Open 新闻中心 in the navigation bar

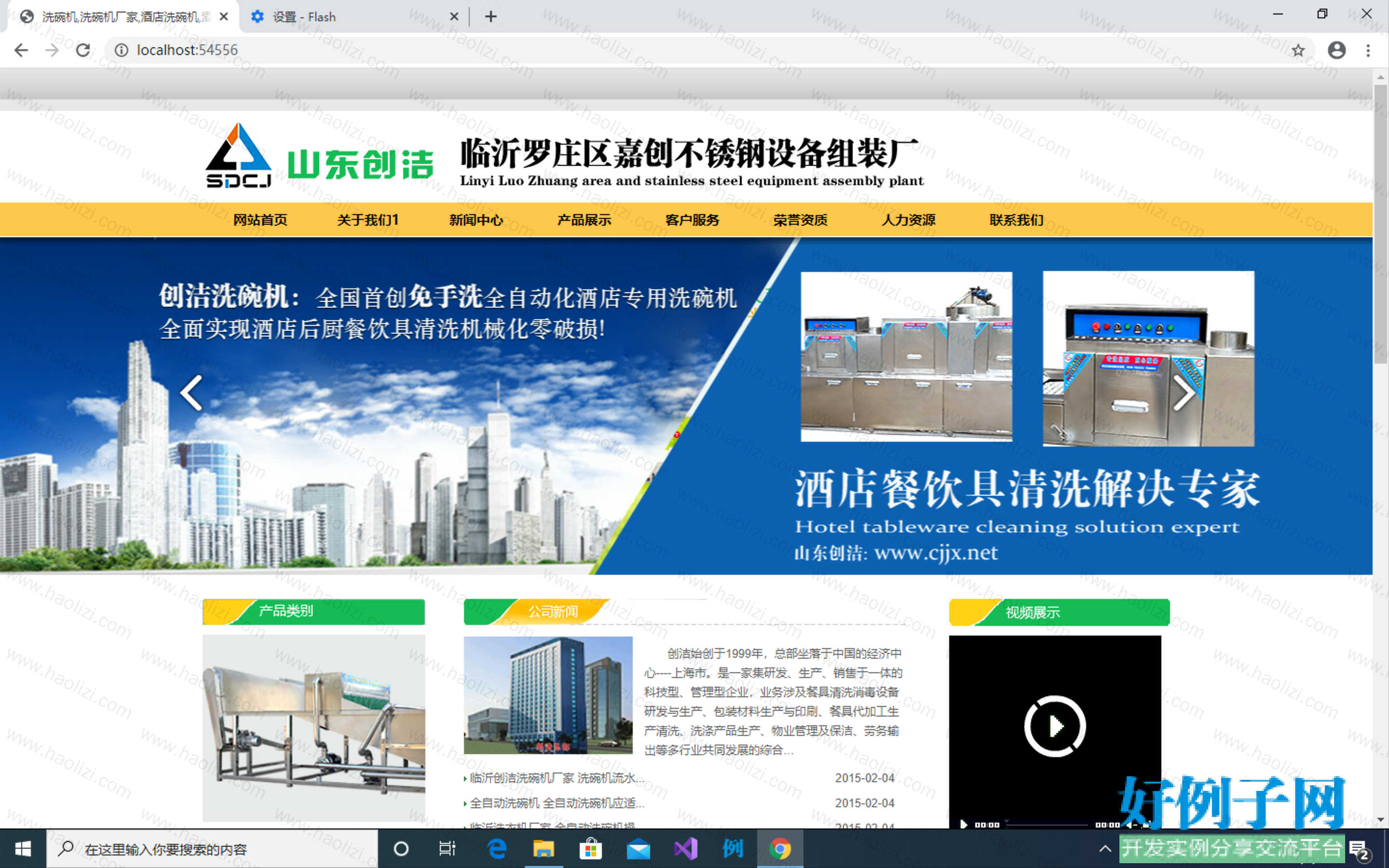tap(477, 220)
